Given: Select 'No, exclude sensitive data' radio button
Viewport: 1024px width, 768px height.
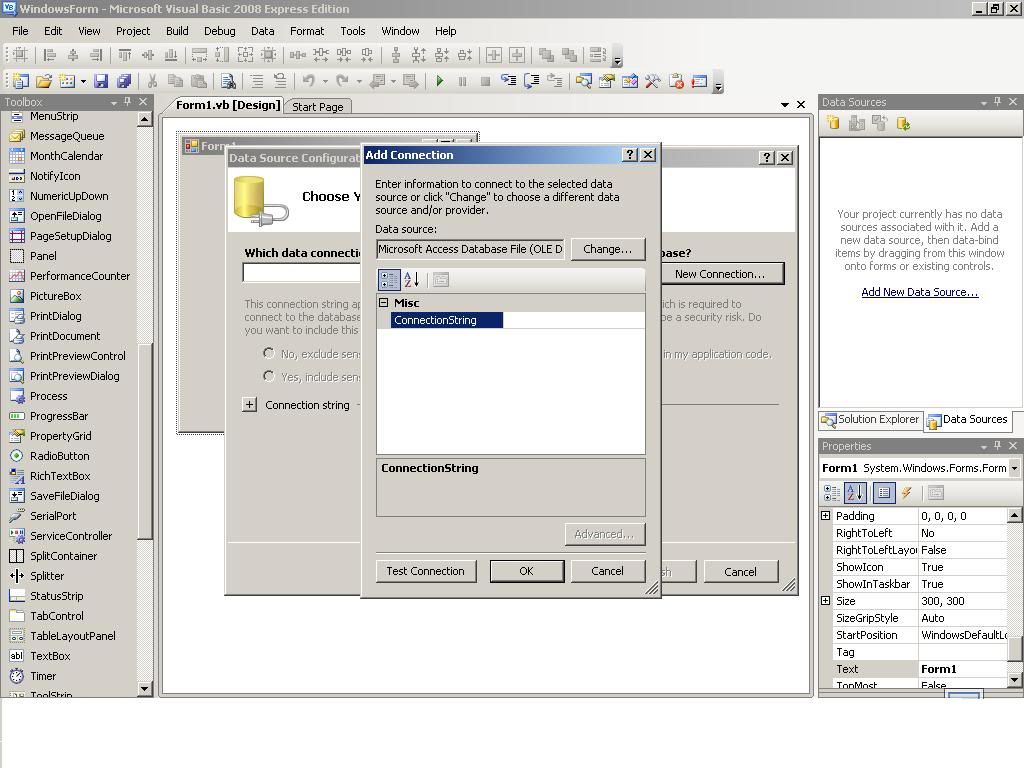Looking at the screenshot, I should [268, 353].
